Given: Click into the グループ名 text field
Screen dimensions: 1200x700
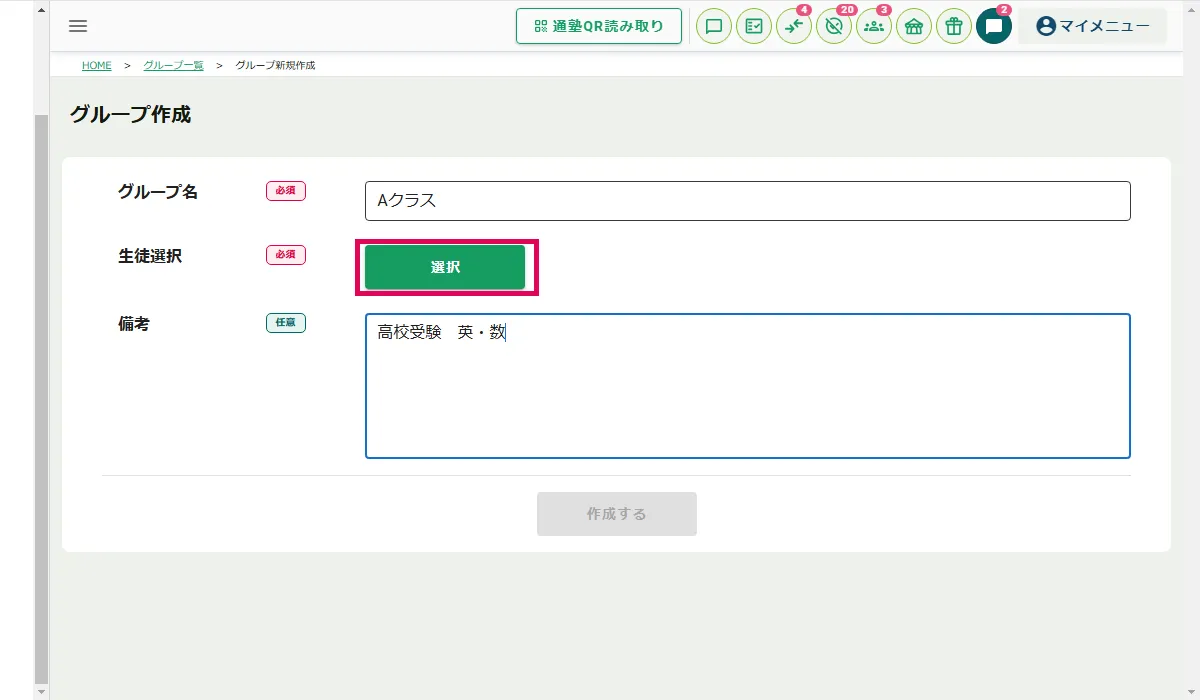Looking at the screenshot, I should [x=748, y=200].
